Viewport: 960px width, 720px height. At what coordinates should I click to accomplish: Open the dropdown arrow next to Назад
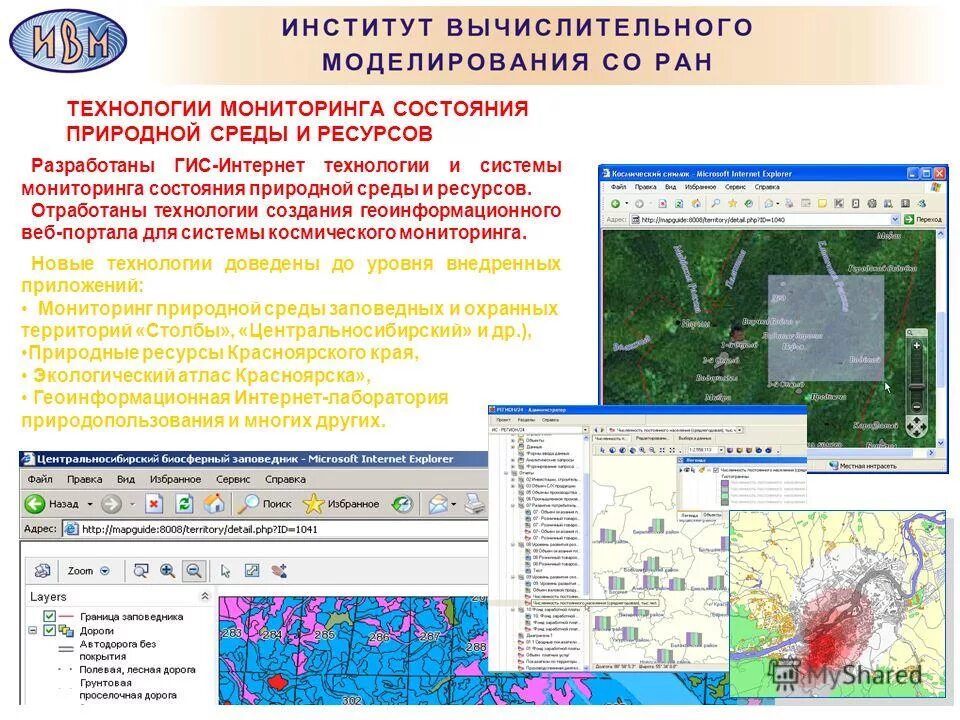pos(89,504)
